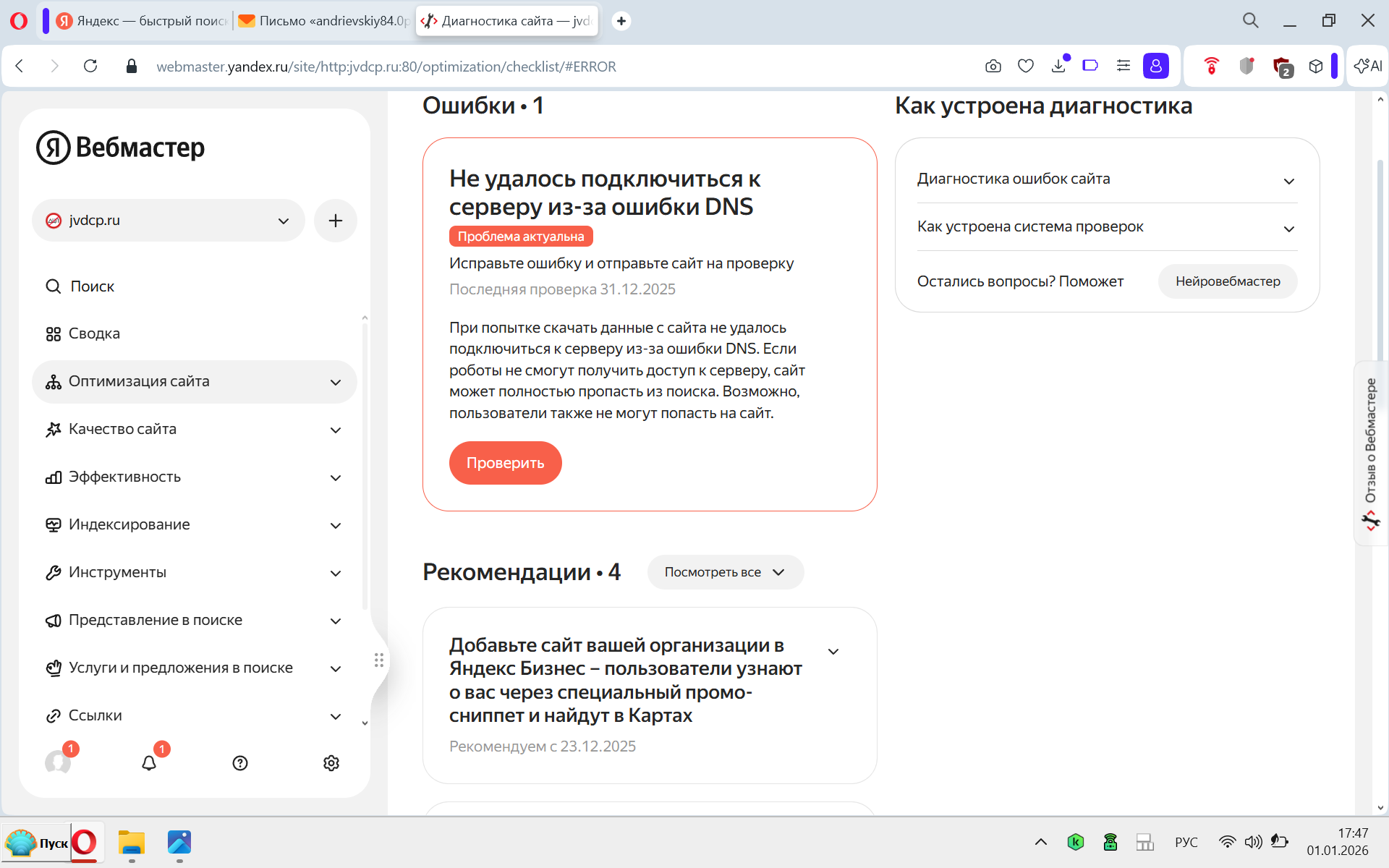
Task: Click the help question mark icon
Action: [x=240, y=763]
